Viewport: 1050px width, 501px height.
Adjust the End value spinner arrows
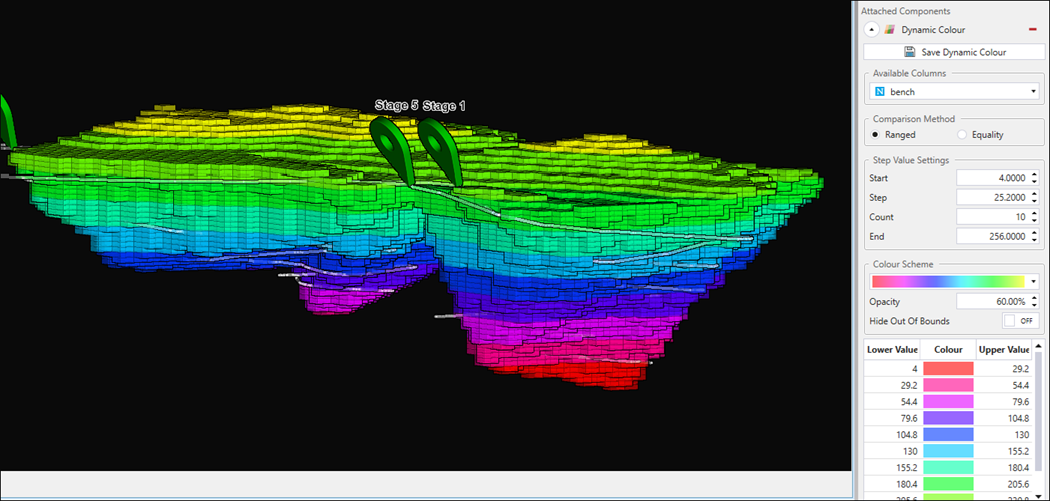coord(1035,236)
